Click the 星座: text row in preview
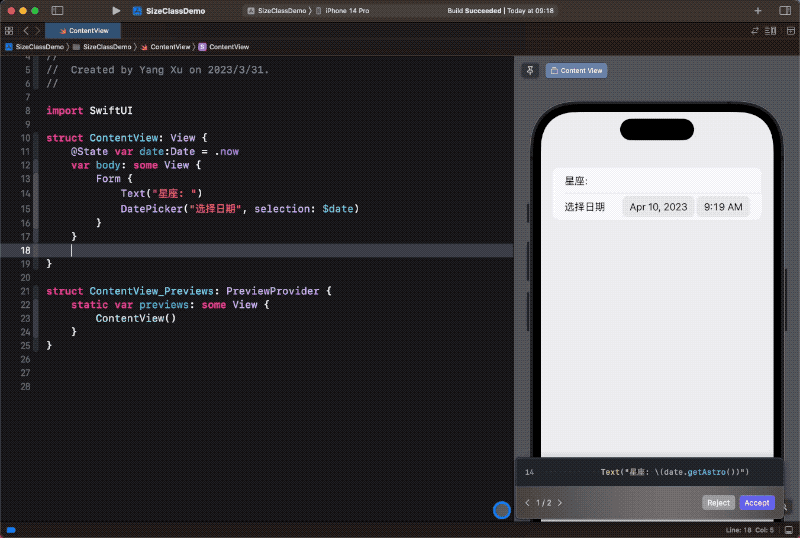 (x=657, y=181)
